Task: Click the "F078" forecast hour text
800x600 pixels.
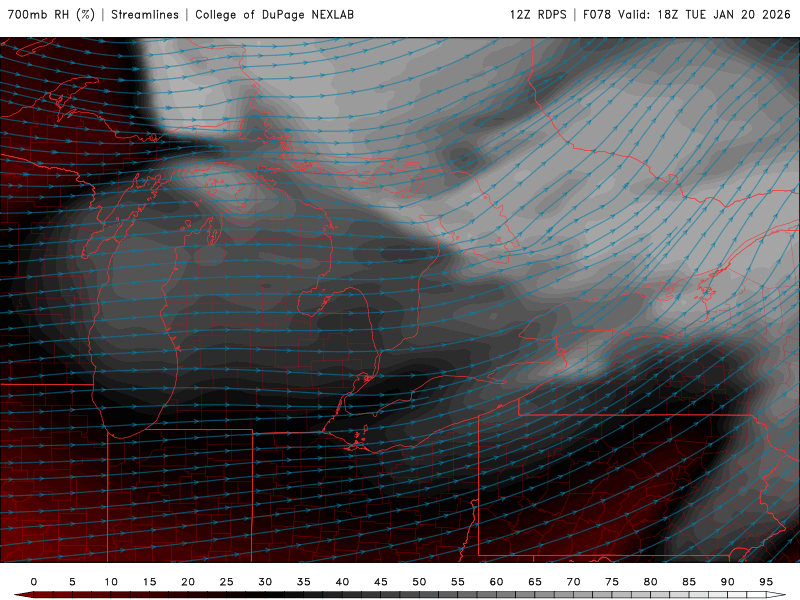Action: (597, 14)
